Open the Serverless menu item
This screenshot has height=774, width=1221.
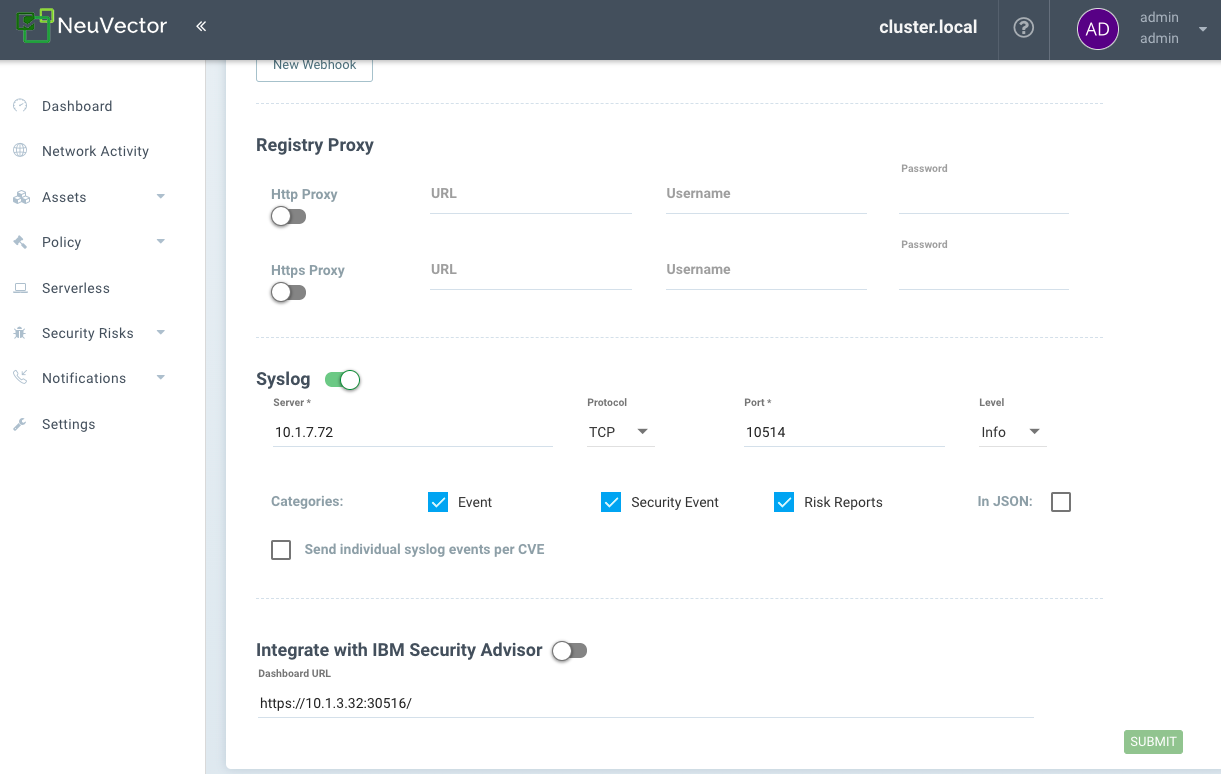(x=76, y=288)
